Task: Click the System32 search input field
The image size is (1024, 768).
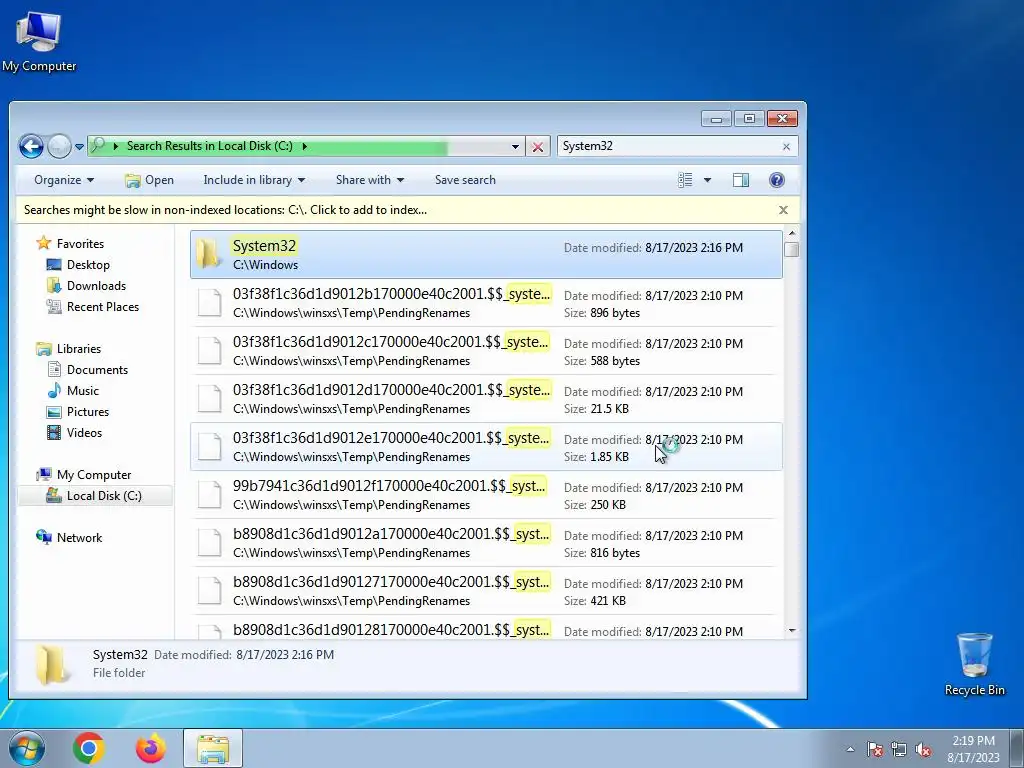Action: [668, 146]
